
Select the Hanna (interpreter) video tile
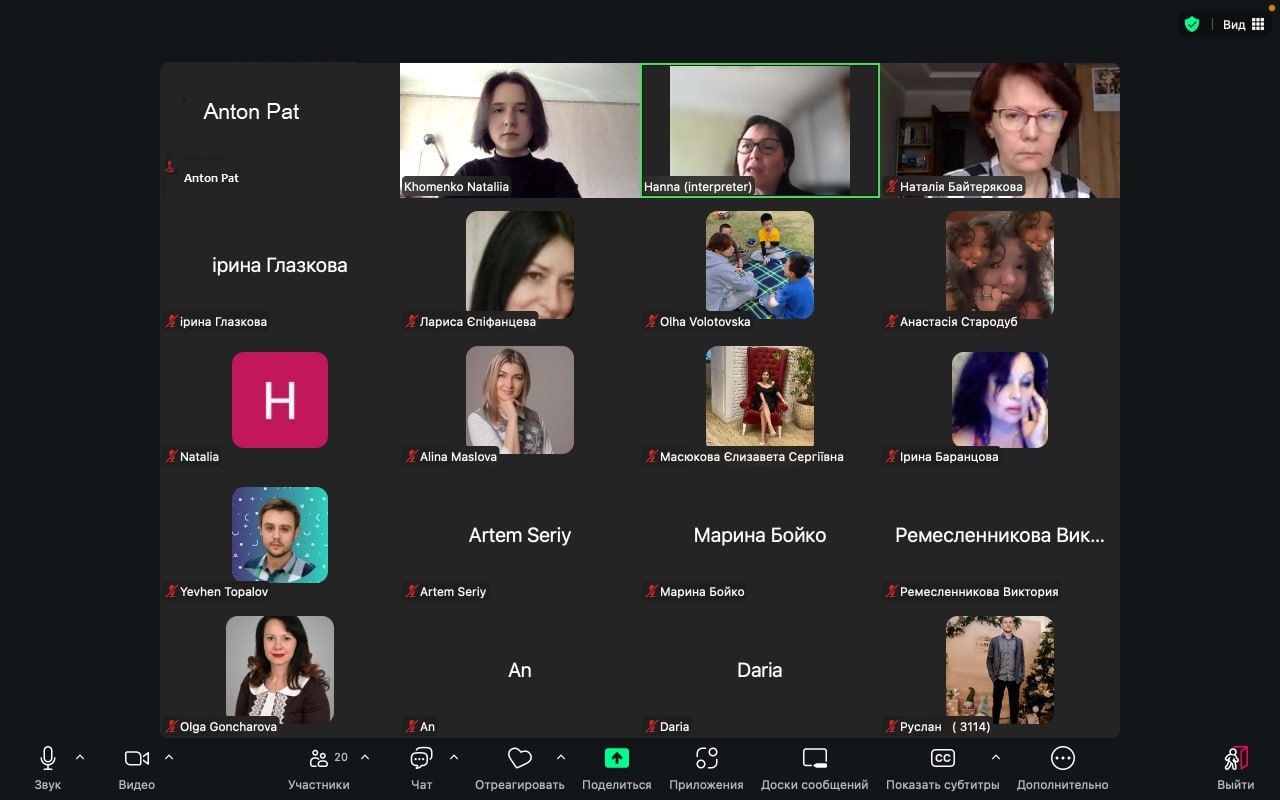(760, 130)
